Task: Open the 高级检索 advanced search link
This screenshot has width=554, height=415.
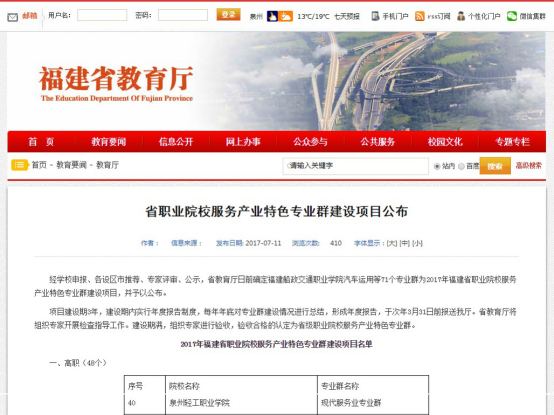Action: pos(529,165)
